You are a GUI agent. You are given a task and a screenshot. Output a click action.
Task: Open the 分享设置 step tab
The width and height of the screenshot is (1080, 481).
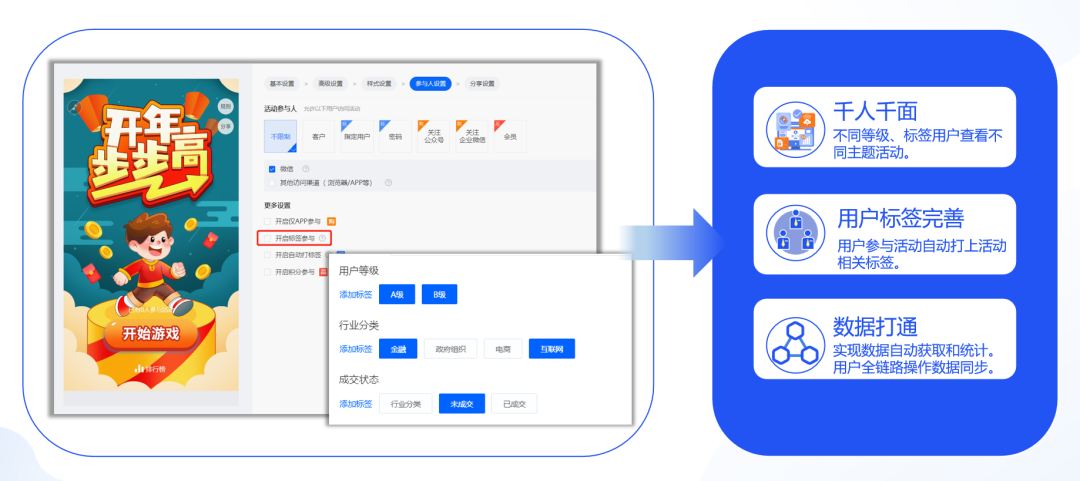pyautogui.click(x=482, y=83)
